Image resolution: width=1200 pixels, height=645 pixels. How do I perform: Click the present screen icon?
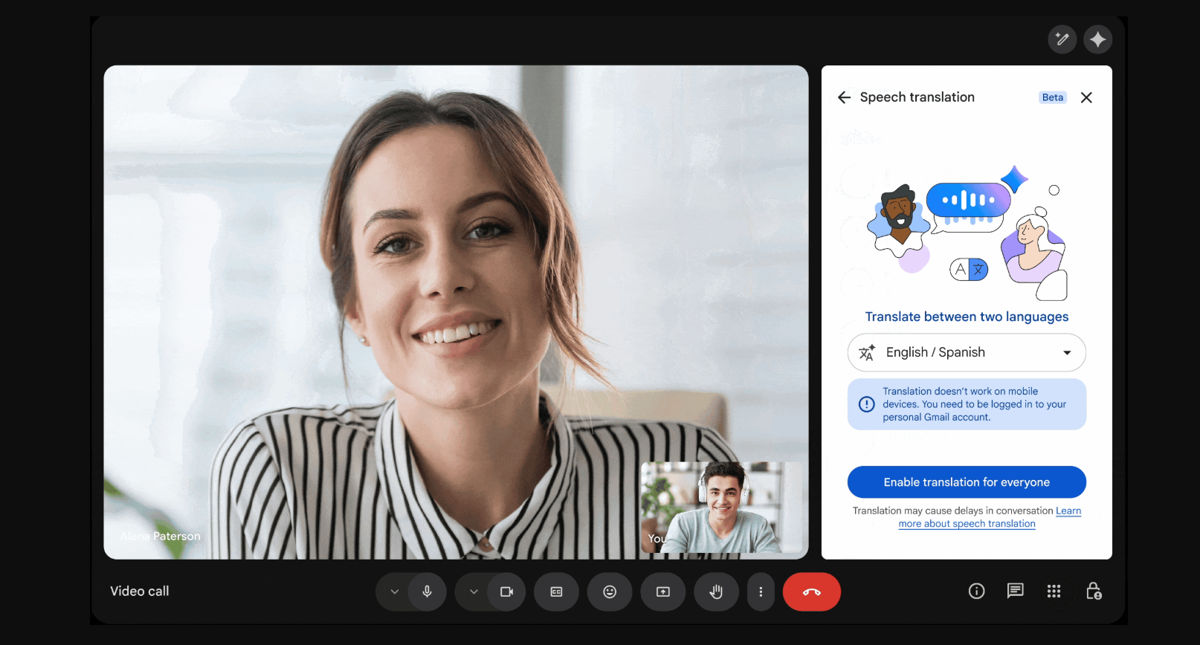point(663,592)
